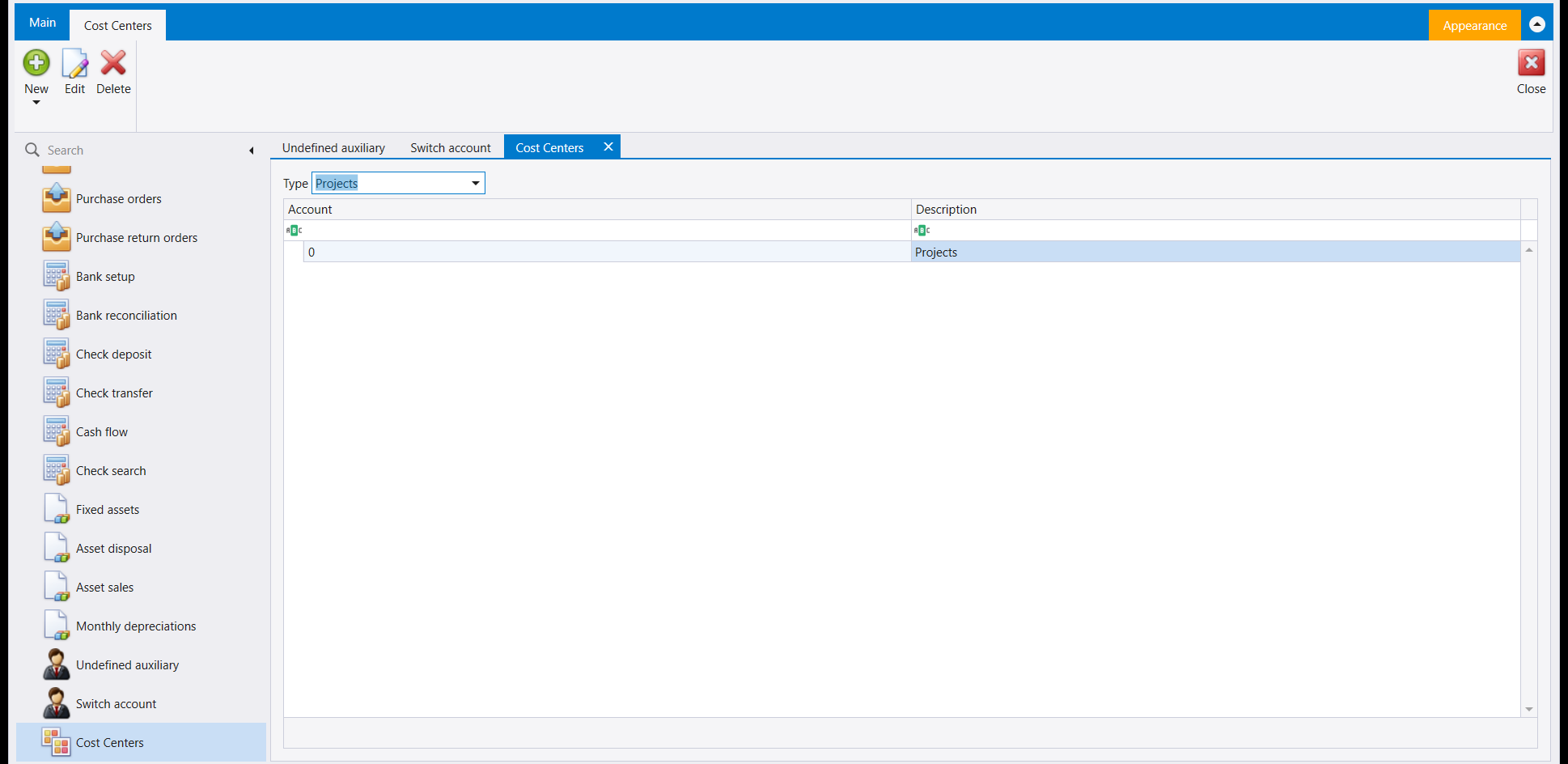Open Asset disposal icon

click(57, 548)
